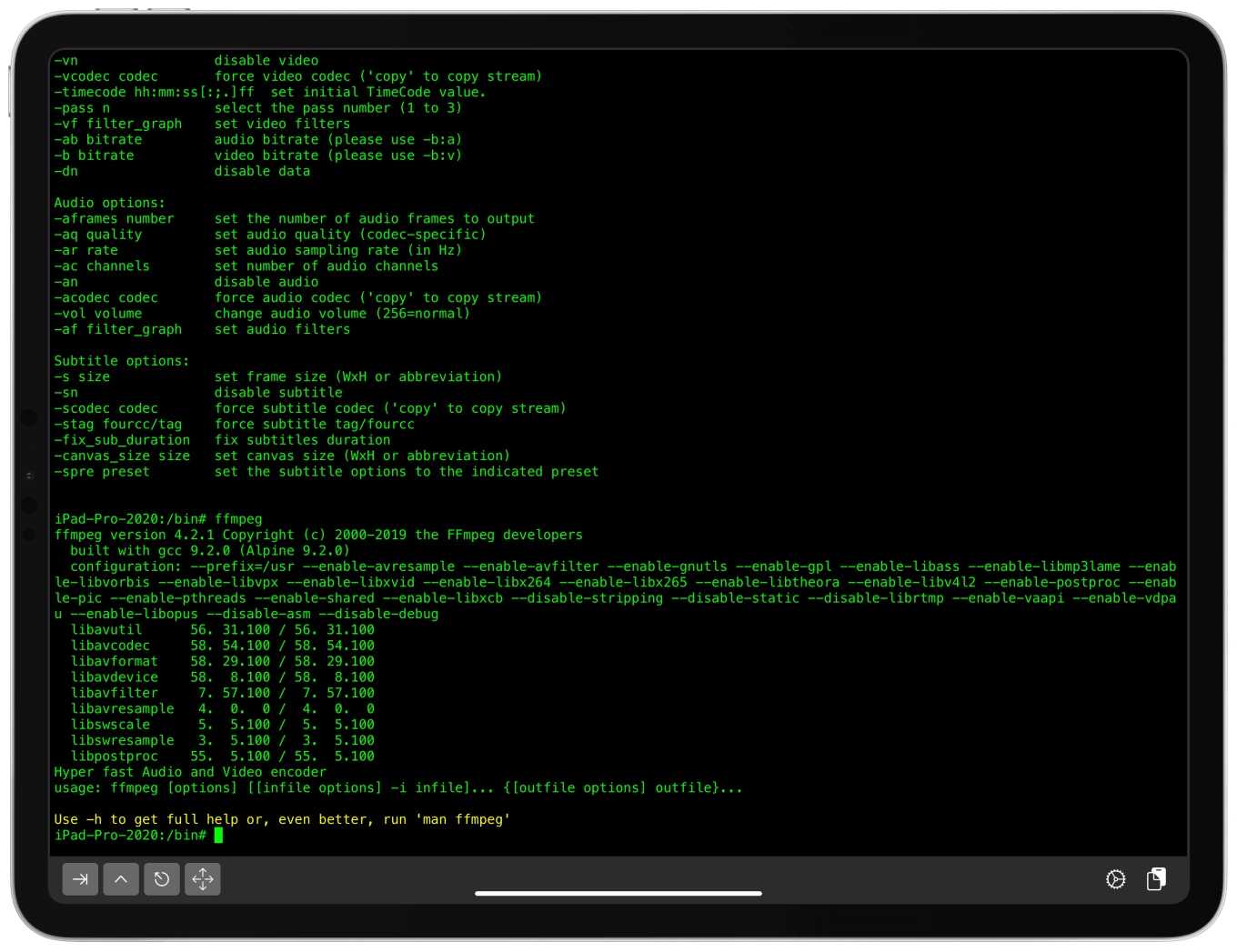1237x952 pixels.
Task: Click the 'libpostproc' version row
Action: click(223, 757)
